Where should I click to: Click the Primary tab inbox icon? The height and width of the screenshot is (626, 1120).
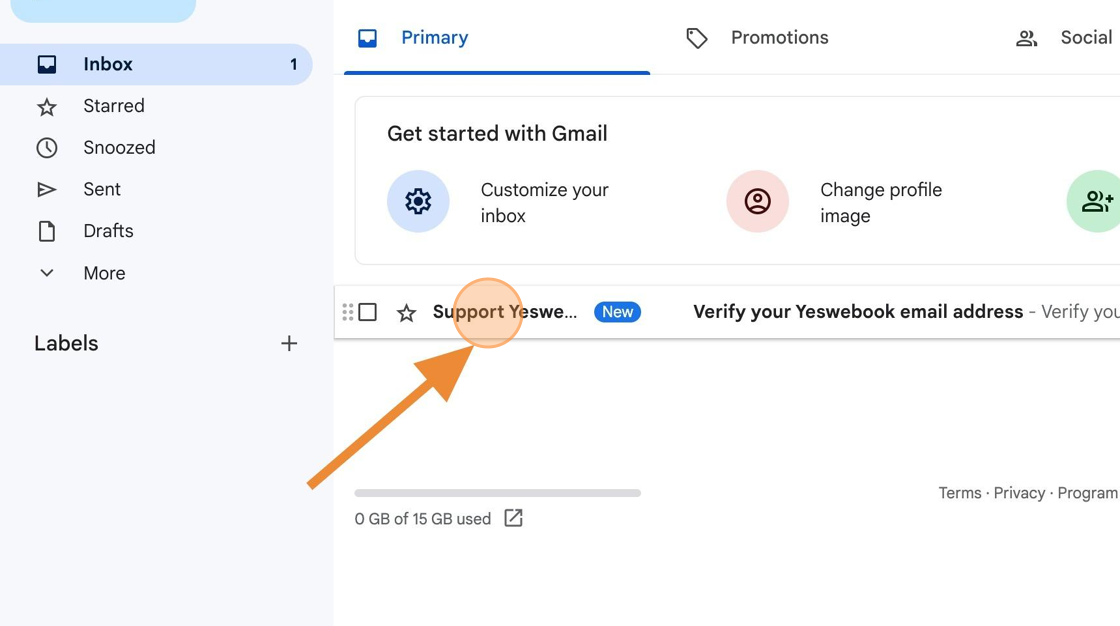coord(367,38)
